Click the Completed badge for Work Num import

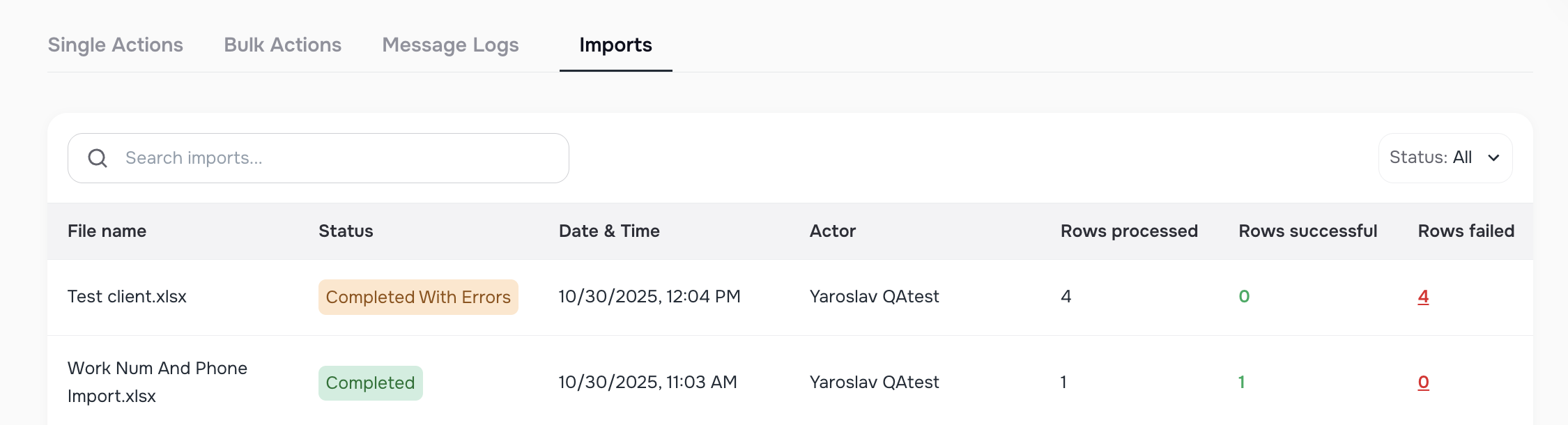[x=370, y=382]
